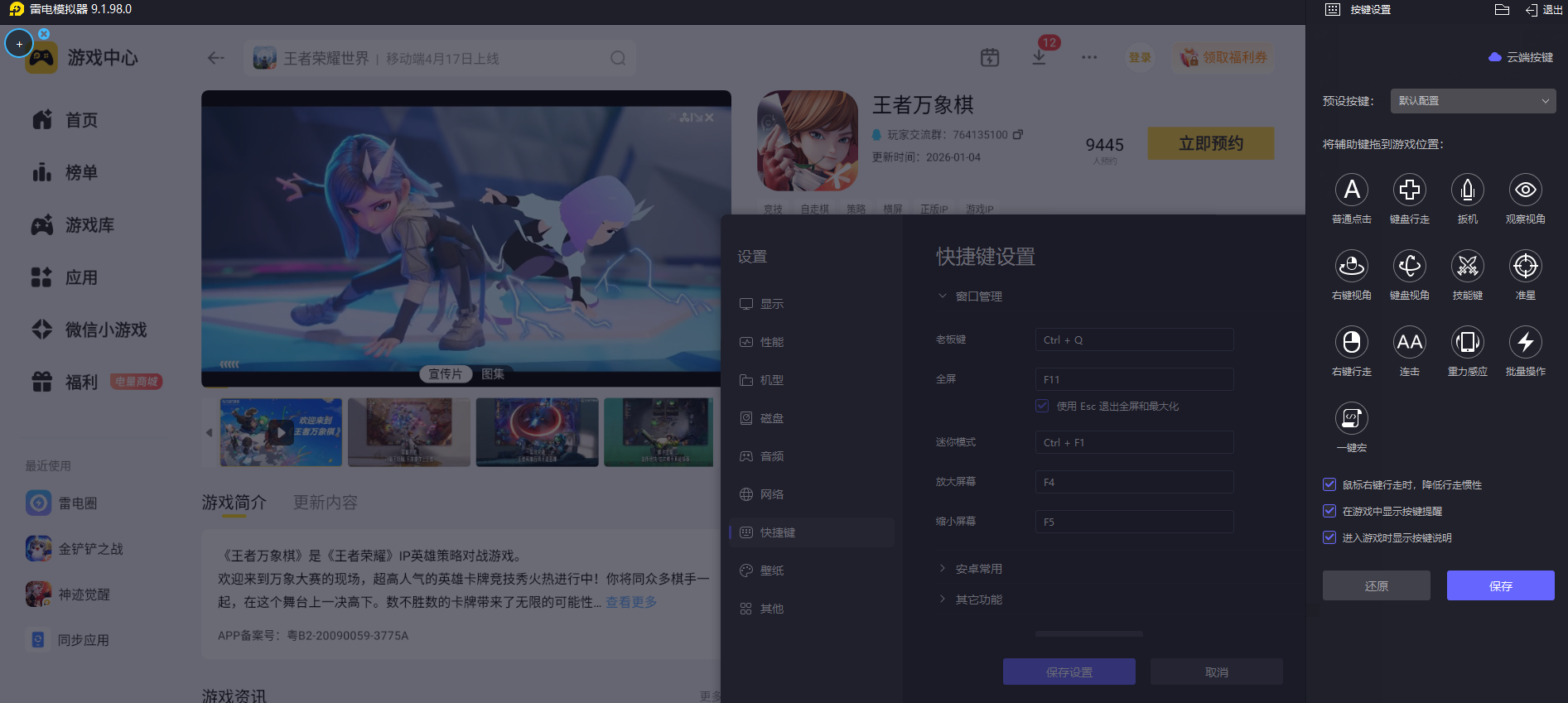Toggle 在游戏中显示按键提醒 checkbox
The image size is (1568, 703).
[x=1329, y=511]
